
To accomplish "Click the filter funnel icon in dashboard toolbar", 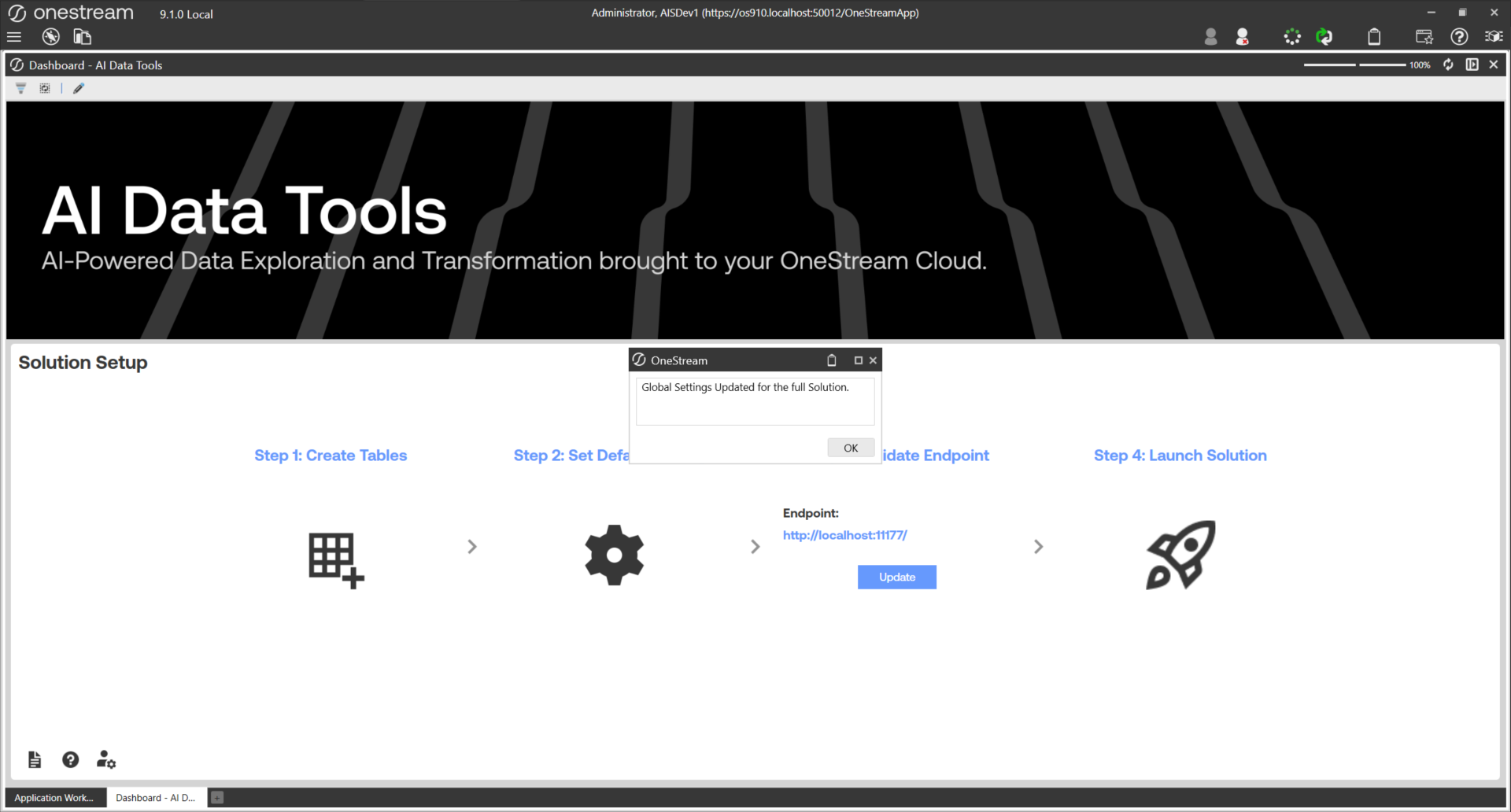I will coord(21,89).
